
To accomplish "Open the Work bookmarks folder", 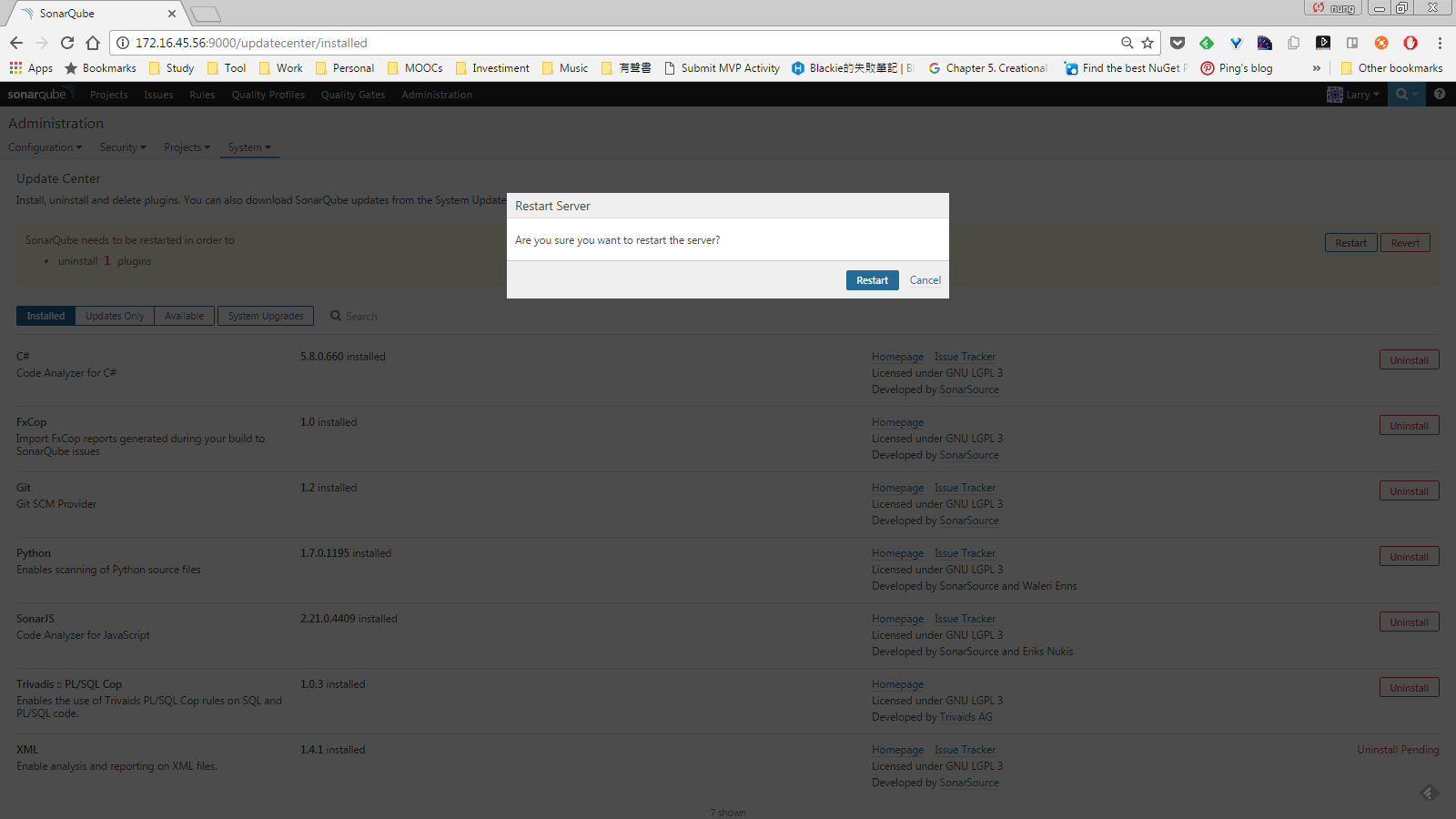I will 280,68.
